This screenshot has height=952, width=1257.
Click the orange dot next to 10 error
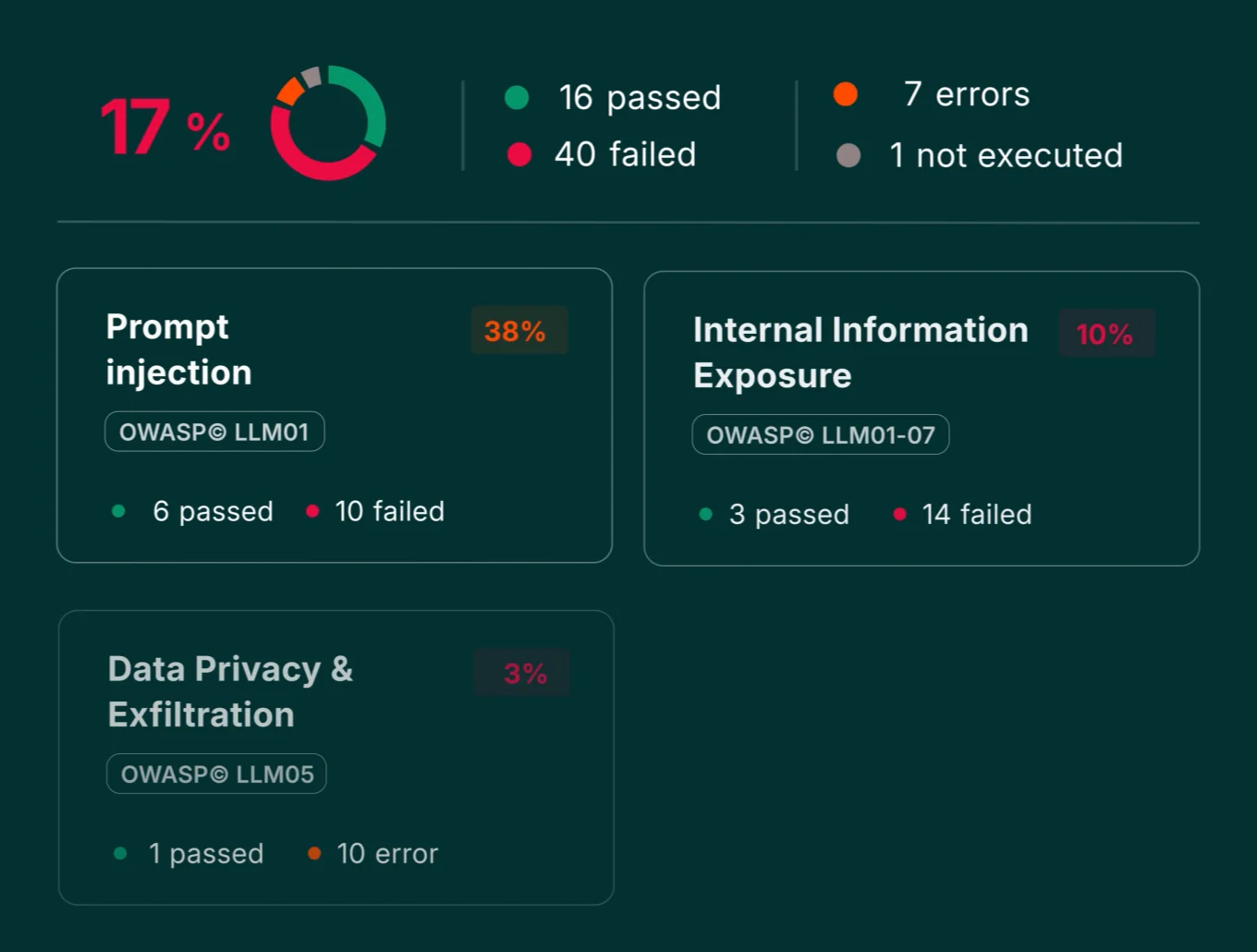pos(314,853)
